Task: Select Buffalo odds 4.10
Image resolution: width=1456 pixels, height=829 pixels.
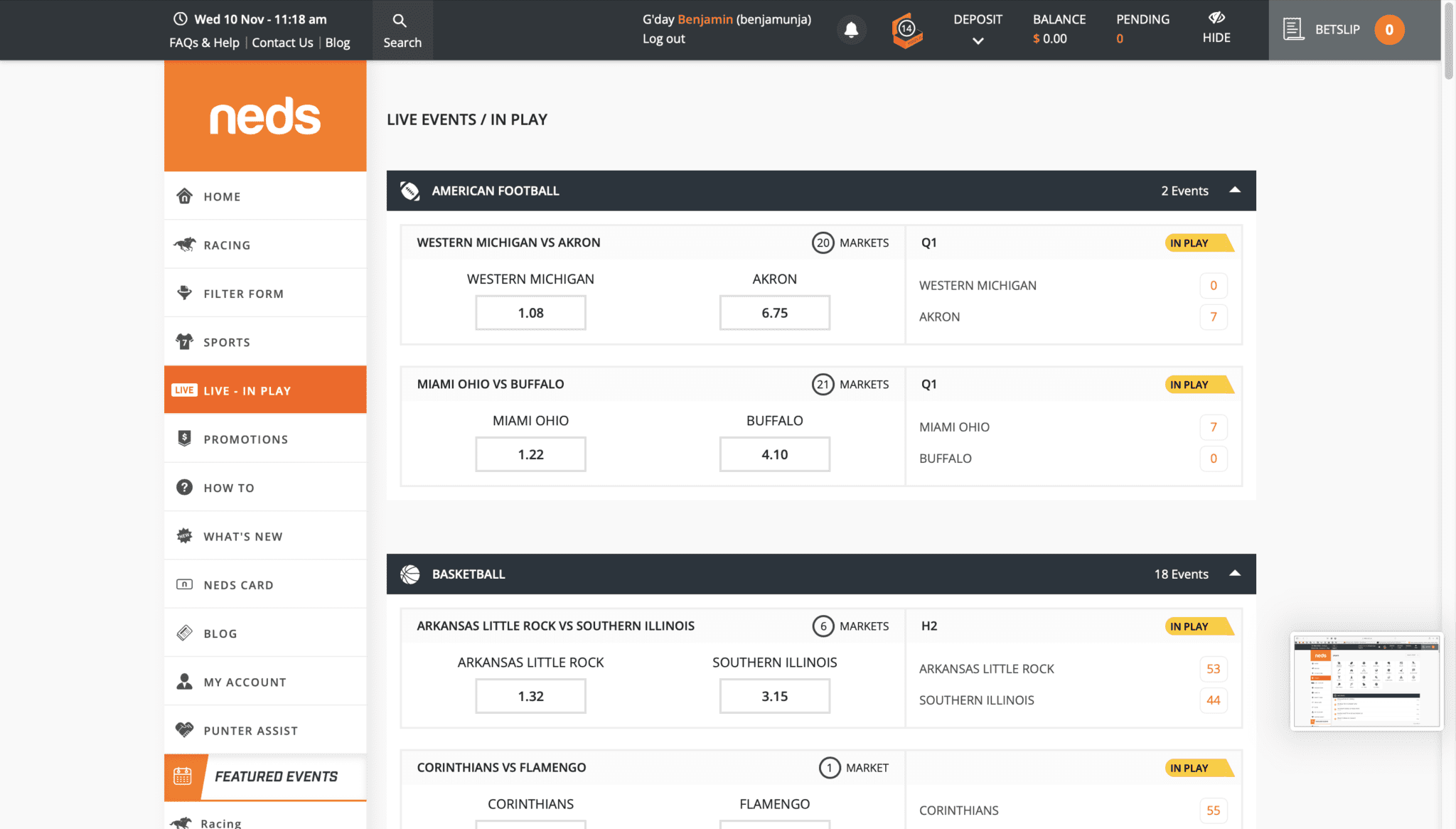Action: (x=774, y=454)
